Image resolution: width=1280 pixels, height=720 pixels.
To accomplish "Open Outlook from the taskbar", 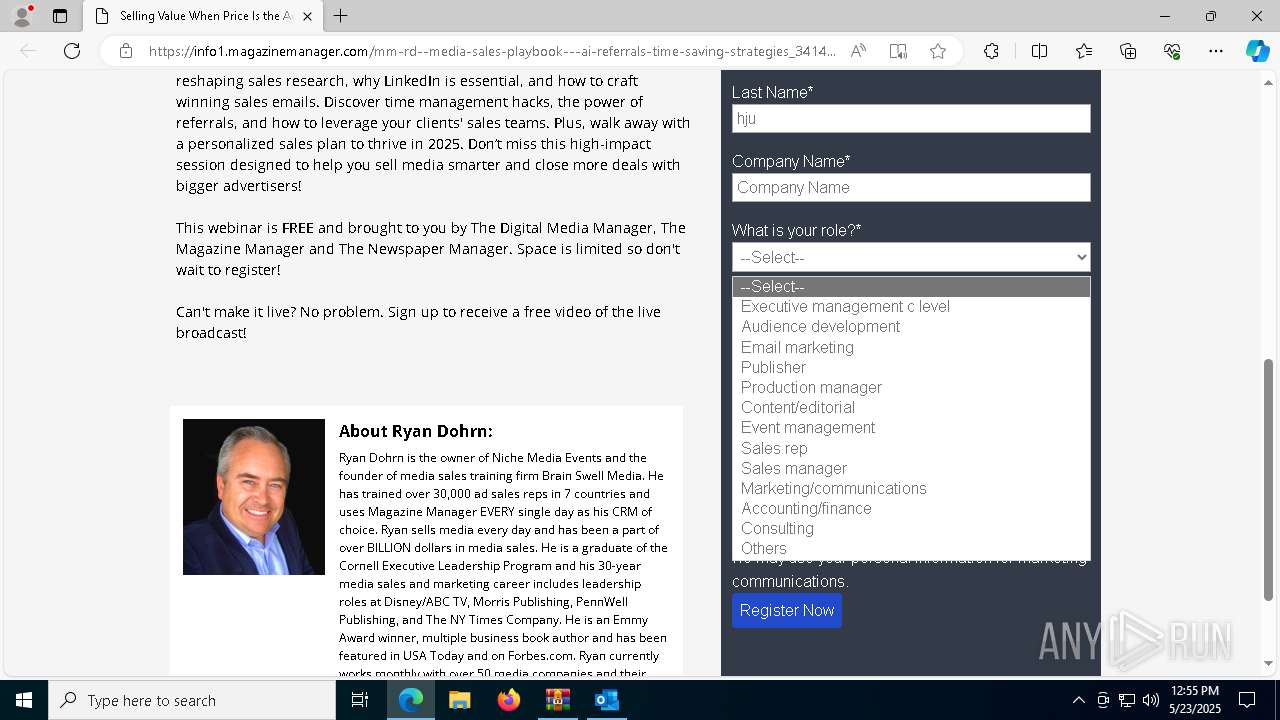I will tap(606, 700).
